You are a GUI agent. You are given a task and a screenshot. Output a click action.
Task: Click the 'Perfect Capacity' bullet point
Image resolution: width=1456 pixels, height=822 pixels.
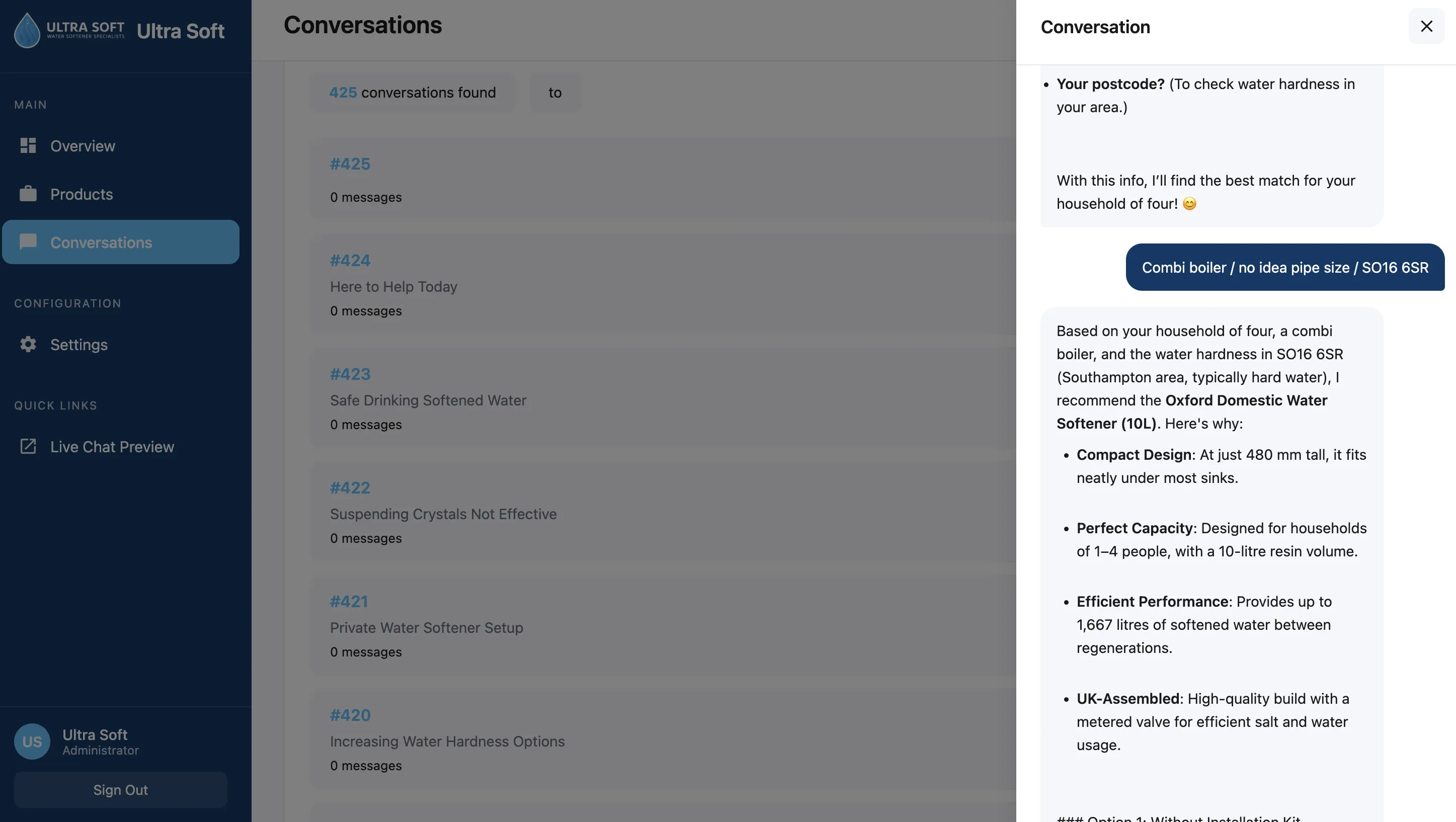[1222, 540]
